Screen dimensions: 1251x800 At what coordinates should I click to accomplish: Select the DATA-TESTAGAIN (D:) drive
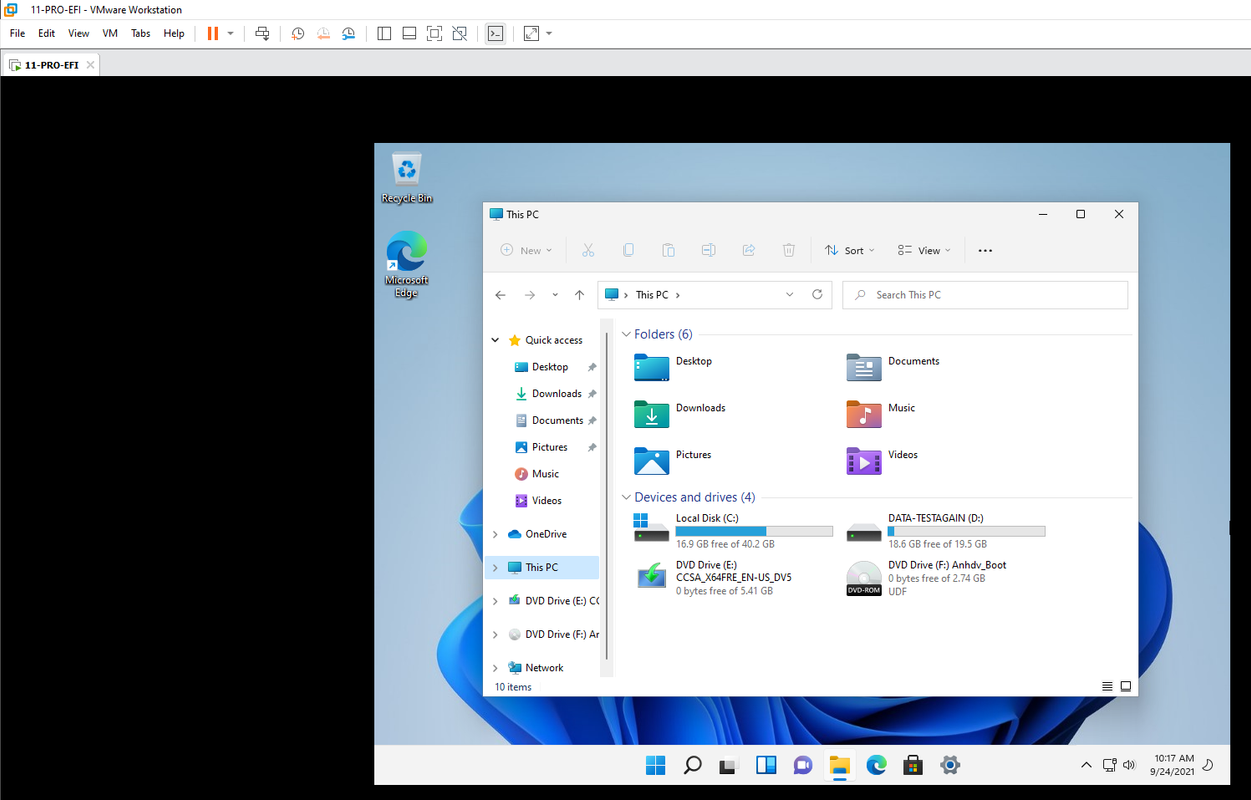tap(945, 530)
